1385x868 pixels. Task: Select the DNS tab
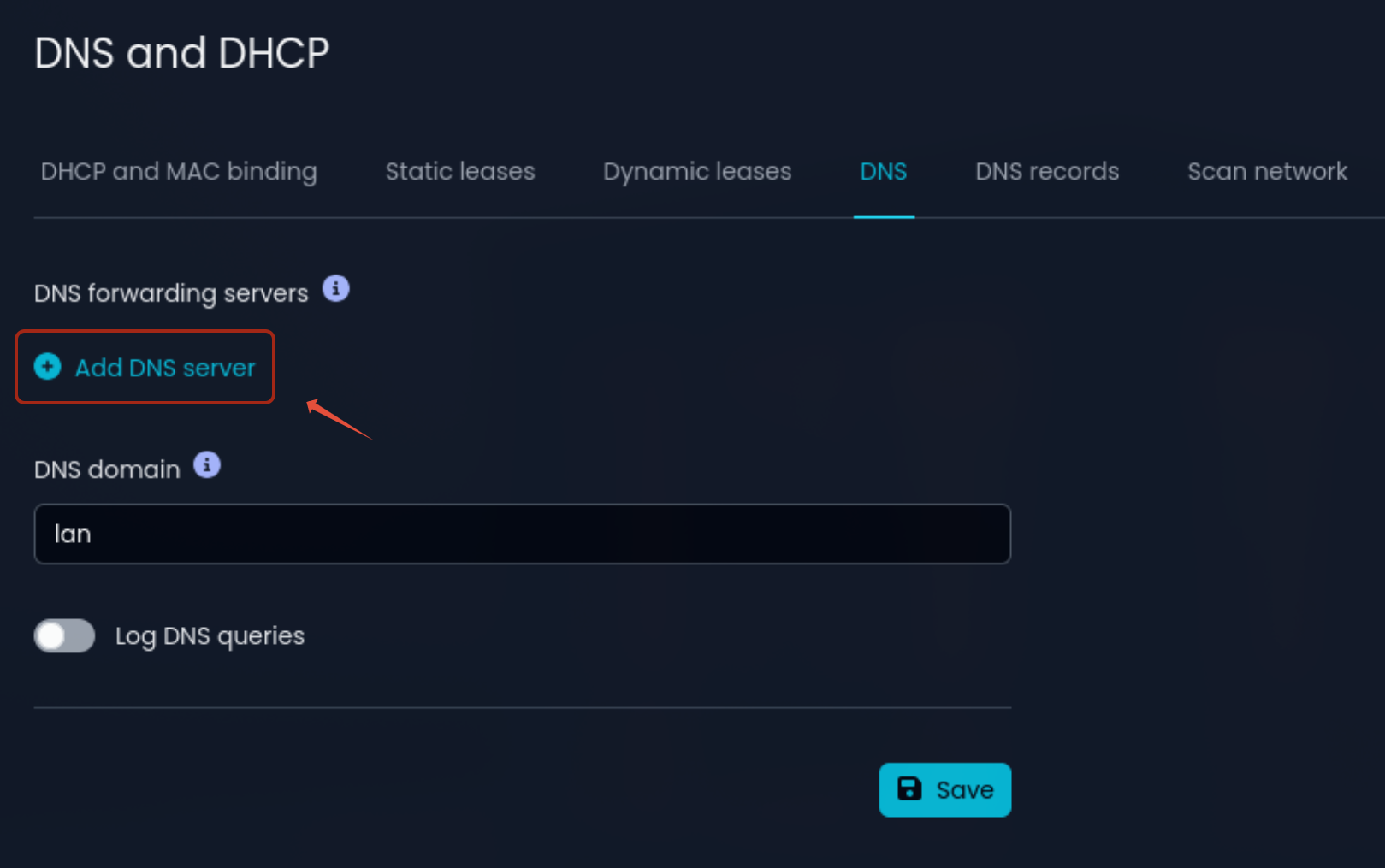(884, 171)
